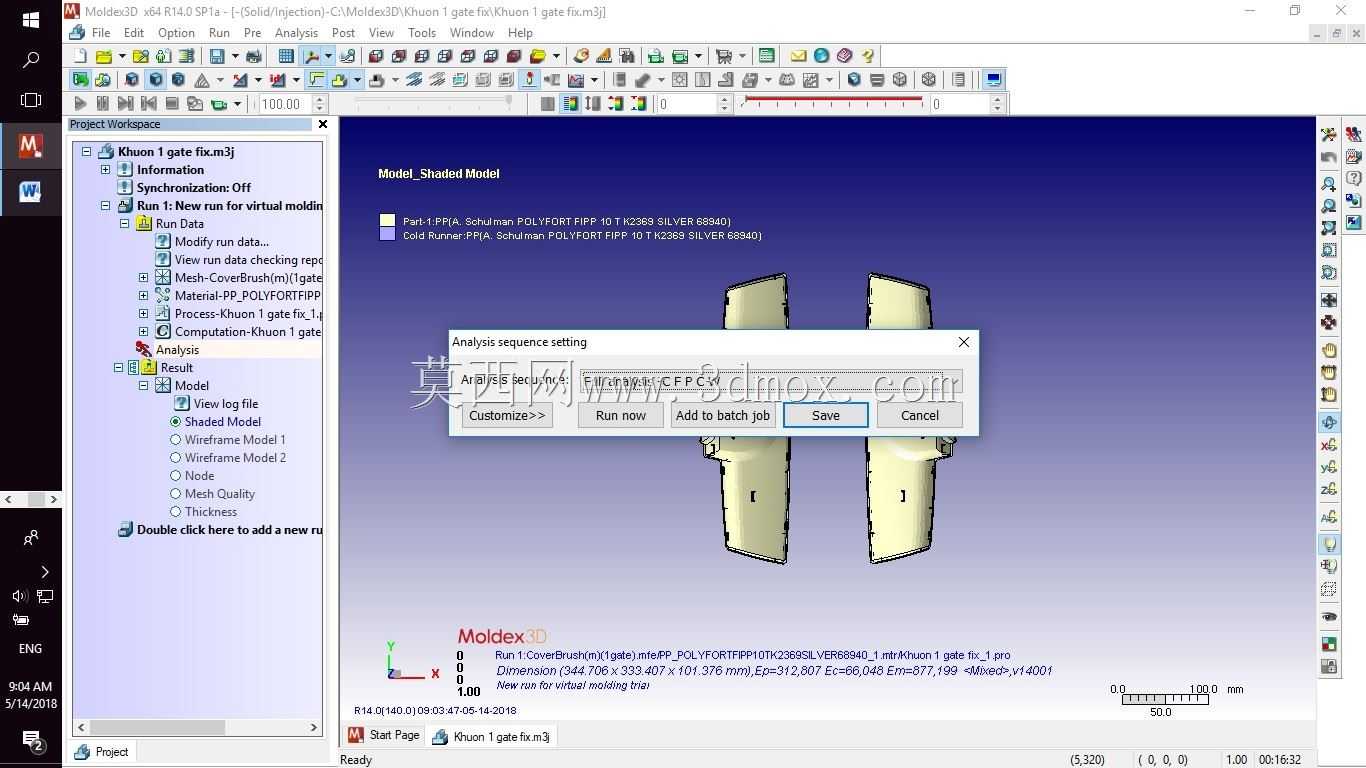
Task: Collapse the Result tree node
Action: [118, 368]
